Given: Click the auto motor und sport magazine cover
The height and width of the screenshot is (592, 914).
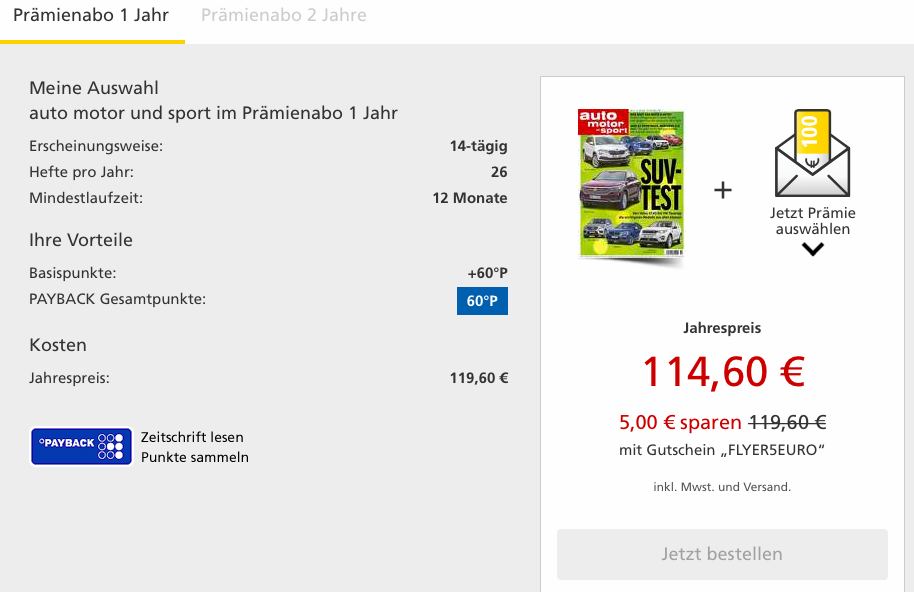Looking at the screenshot, I should [x=631, y=185].
